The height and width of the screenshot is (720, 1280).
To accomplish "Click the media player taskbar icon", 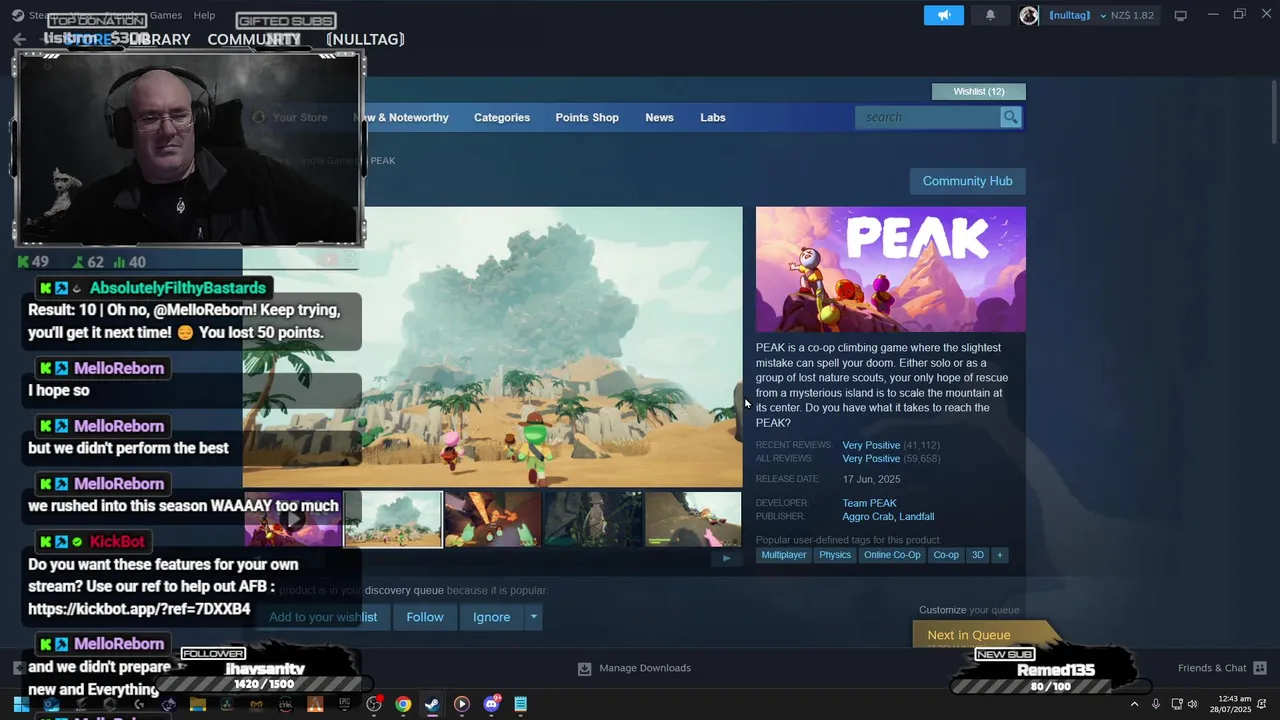I will click(461, 704).
